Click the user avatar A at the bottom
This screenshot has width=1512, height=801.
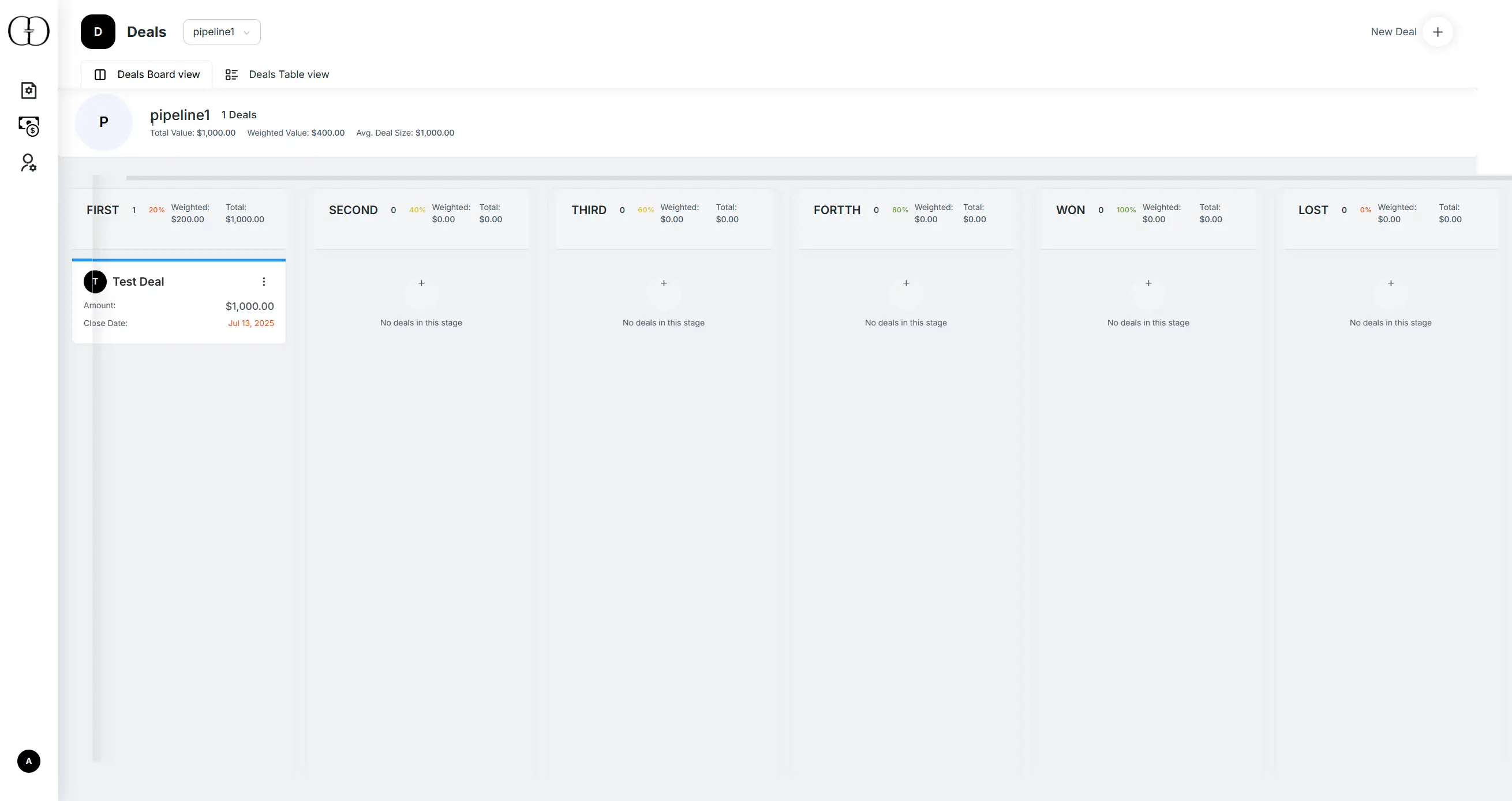[x=29, y=761]
